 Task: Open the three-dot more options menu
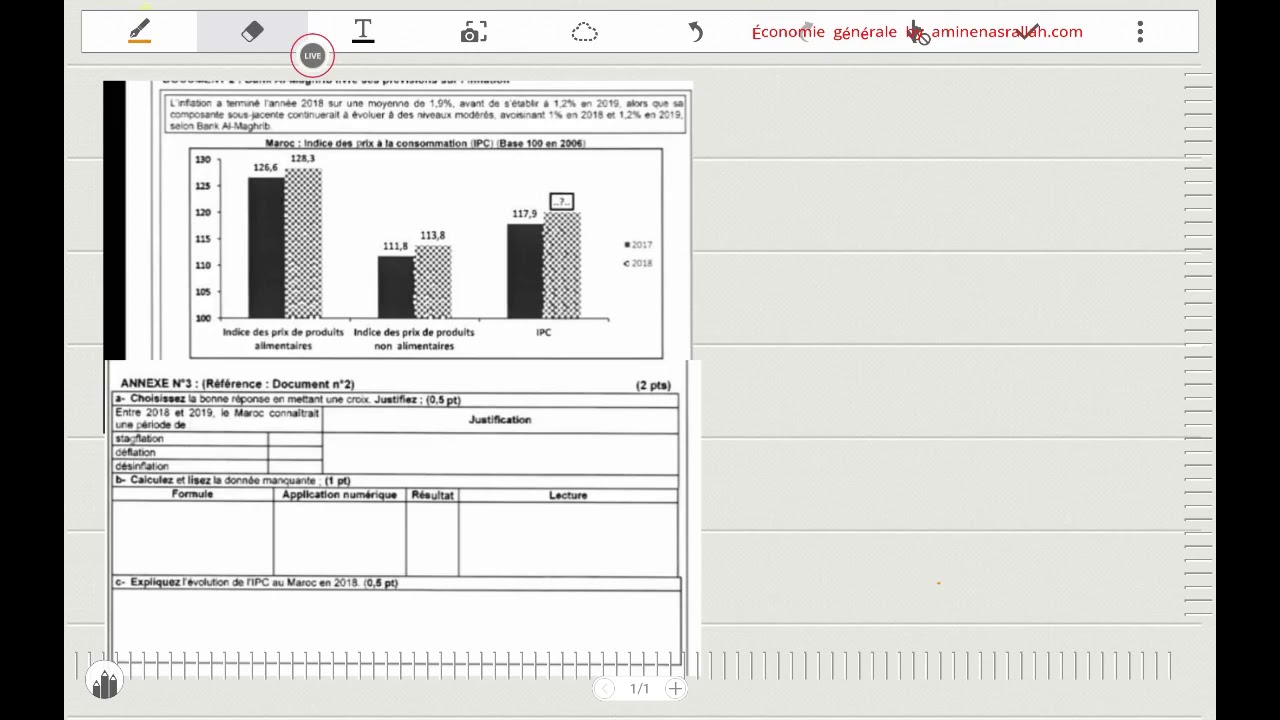point(1140,32)
